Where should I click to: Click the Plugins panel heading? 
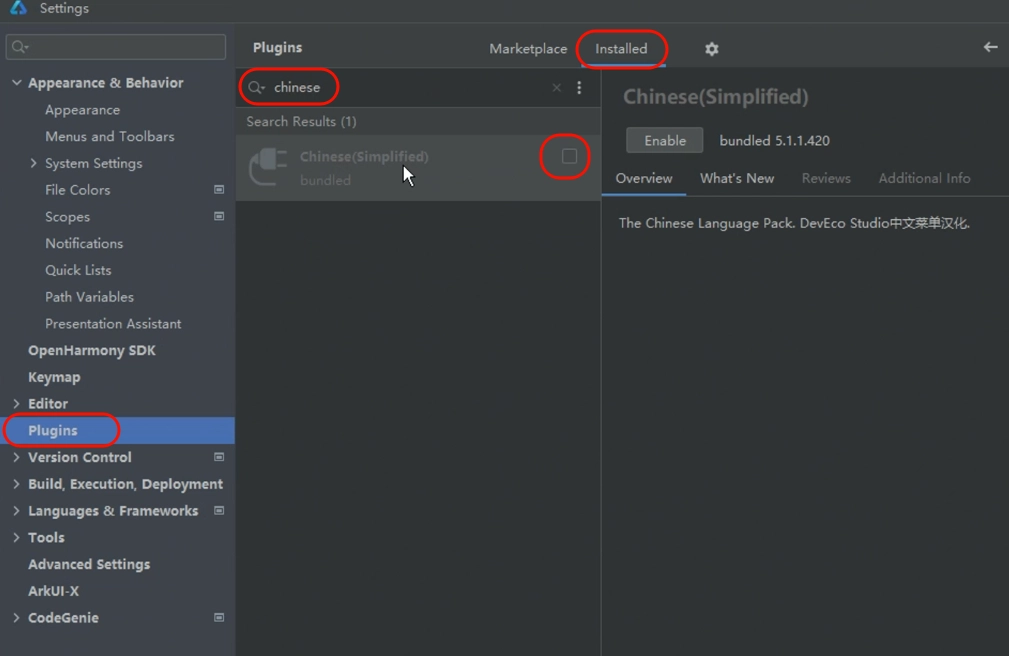pyautogui.click(x=277, y=48)
